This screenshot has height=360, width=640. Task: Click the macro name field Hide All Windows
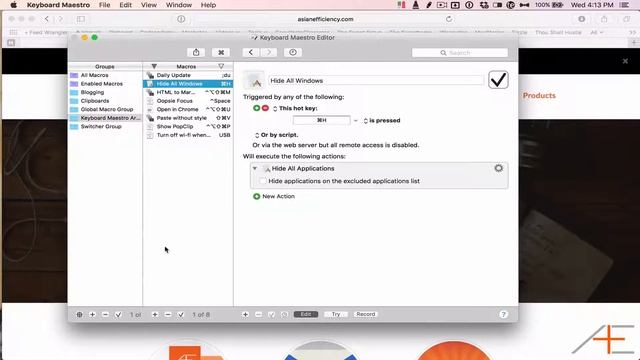[376, 80]
